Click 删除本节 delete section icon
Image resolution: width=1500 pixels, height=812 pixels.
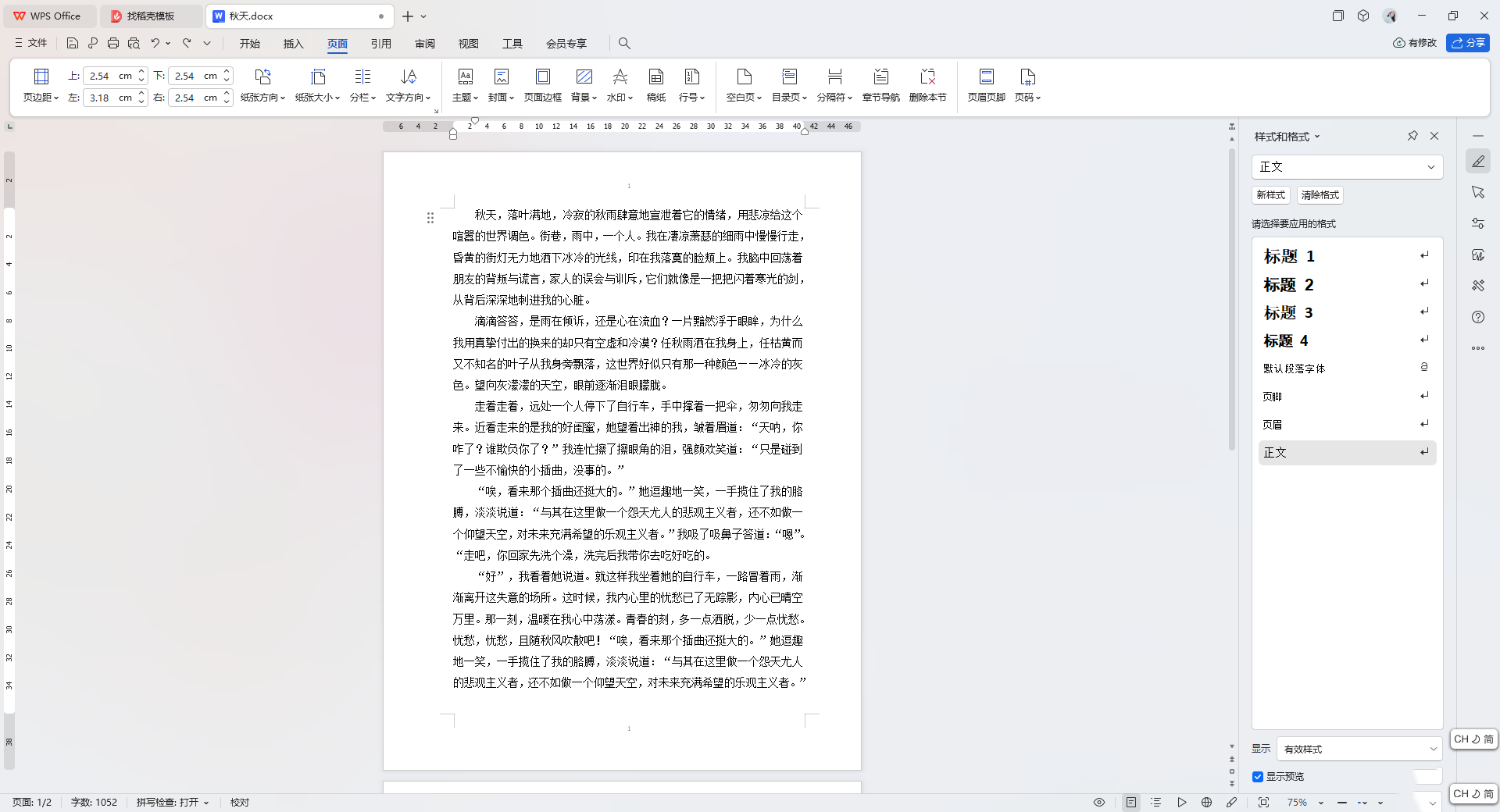coord(927,77)
